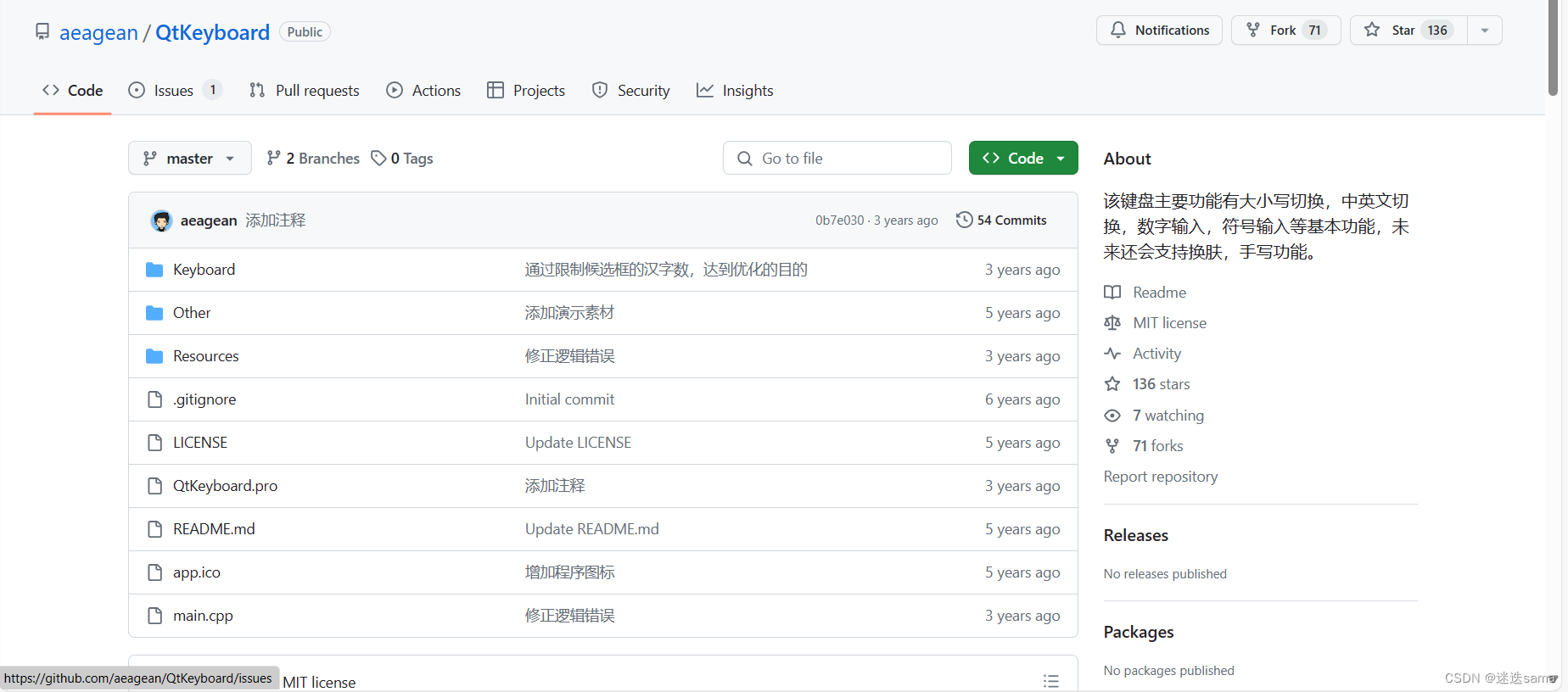Select the MIT license tab in readme panel
Screen dimensions: 1568x692
(x=319, y=682)
